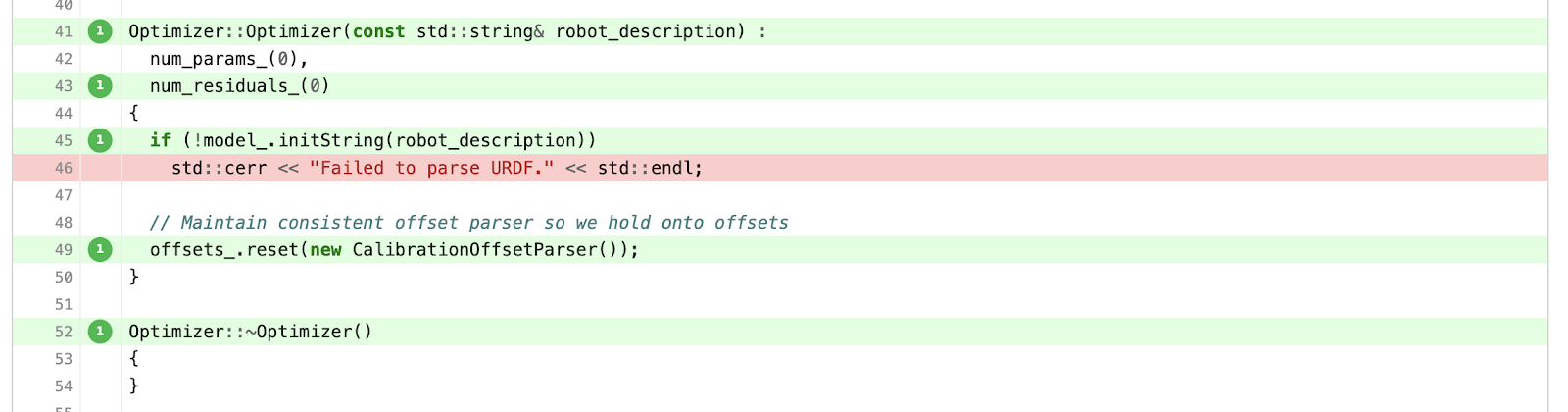Click line number 49
1568x412 pixels.
coord(64,249)
